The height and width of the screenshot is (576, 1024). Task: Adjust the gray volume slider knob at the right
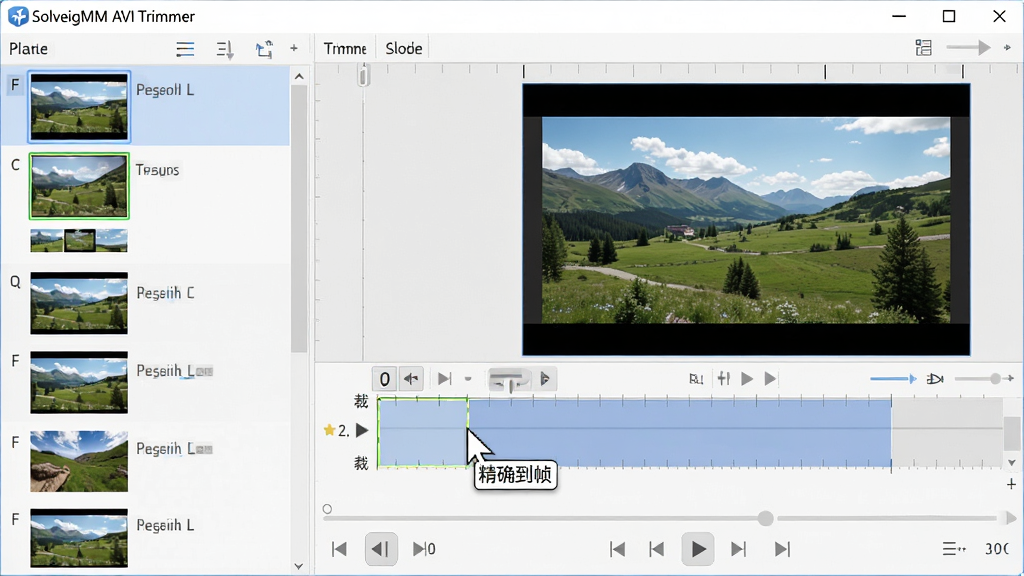pyautogui.click(x=995, y=379)
